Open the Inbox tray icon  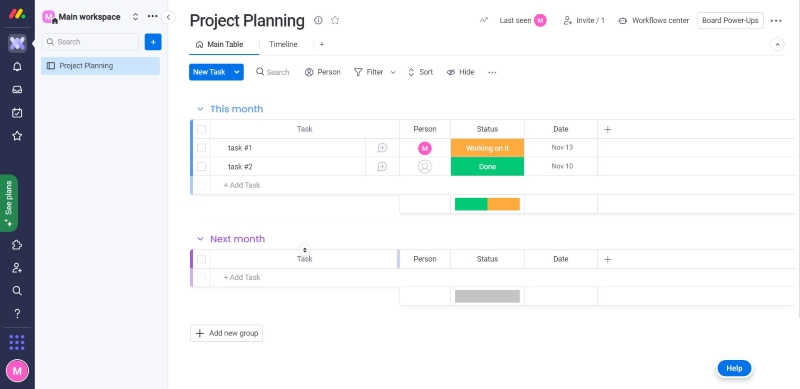click(17, 90)
